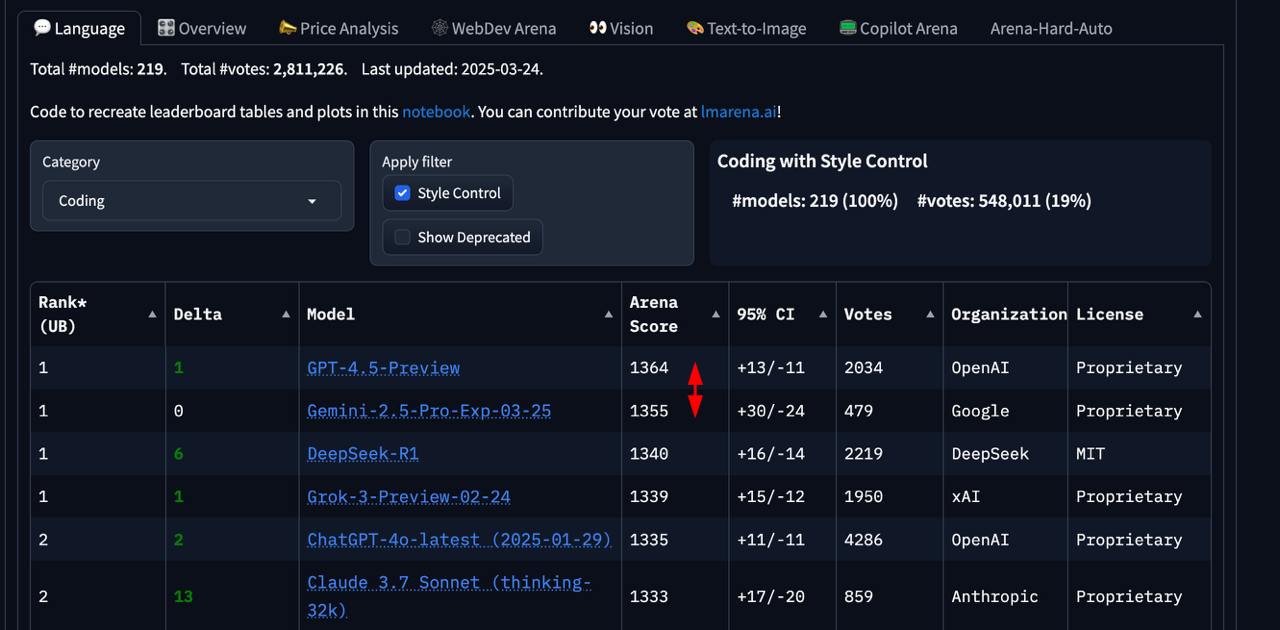
Task: Open the GPT-4.5-Preview model link
Action: (x=384, y=368)
